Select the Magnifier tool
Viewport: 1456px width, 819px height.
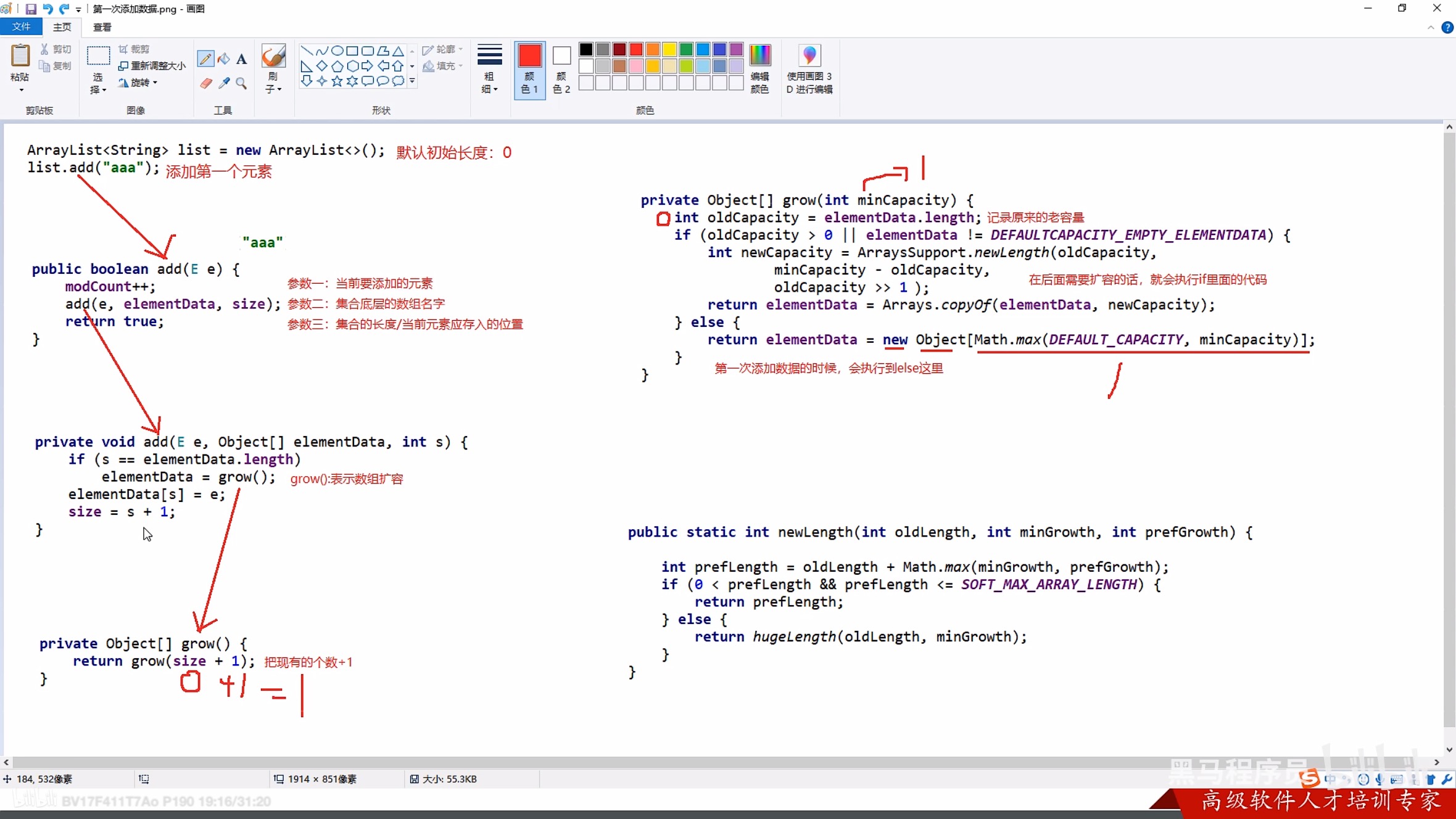click(241, 83)
